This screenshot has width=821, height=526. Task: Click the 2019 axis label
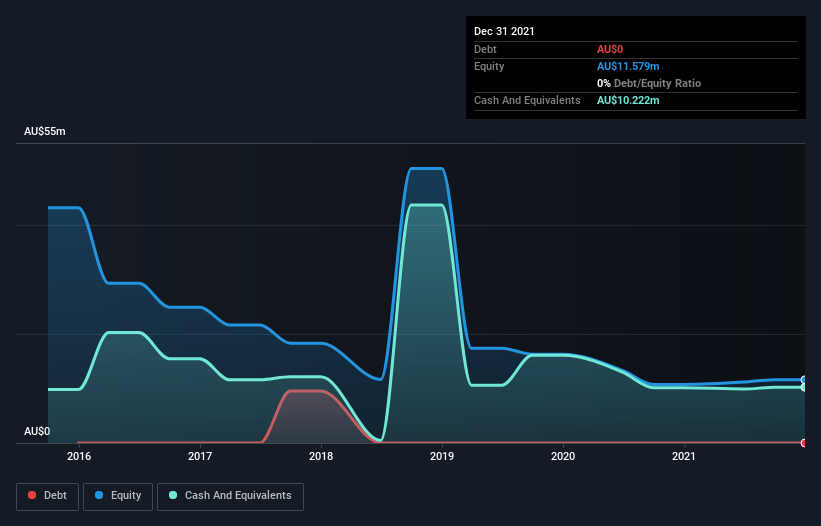coord(442,456)
